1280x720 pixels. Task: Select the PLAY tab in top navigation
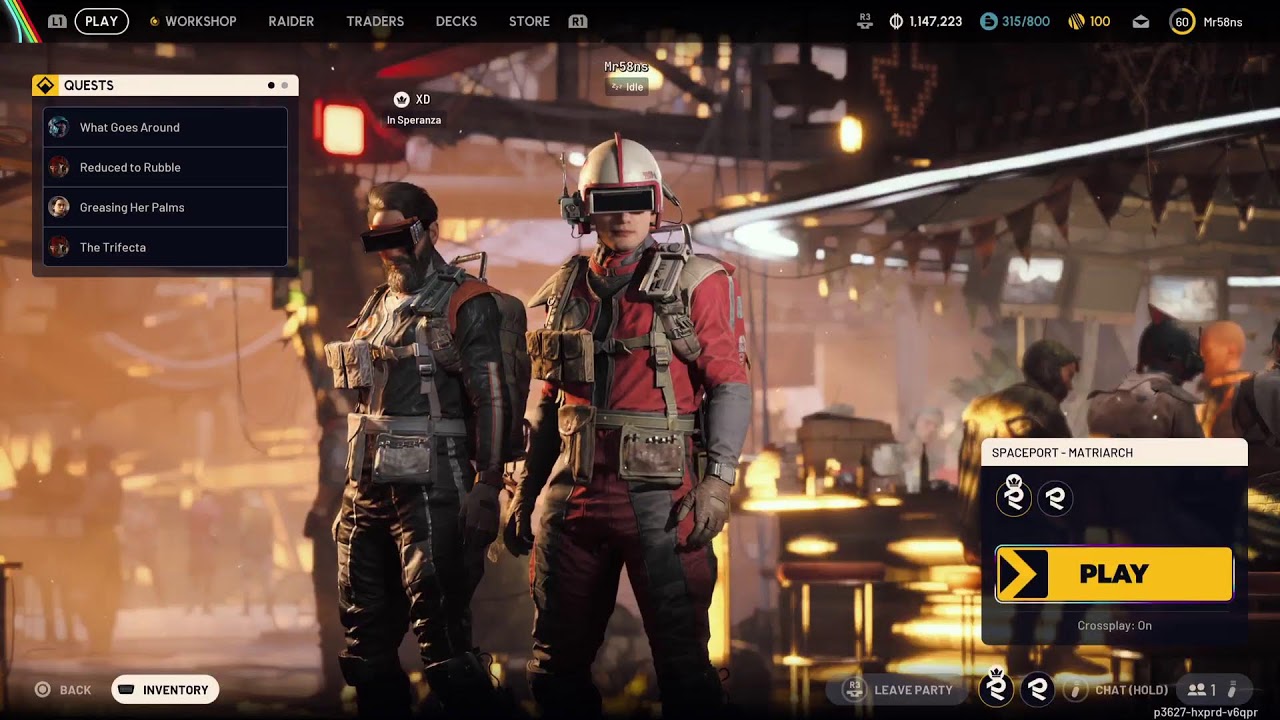tap(102, 21)
